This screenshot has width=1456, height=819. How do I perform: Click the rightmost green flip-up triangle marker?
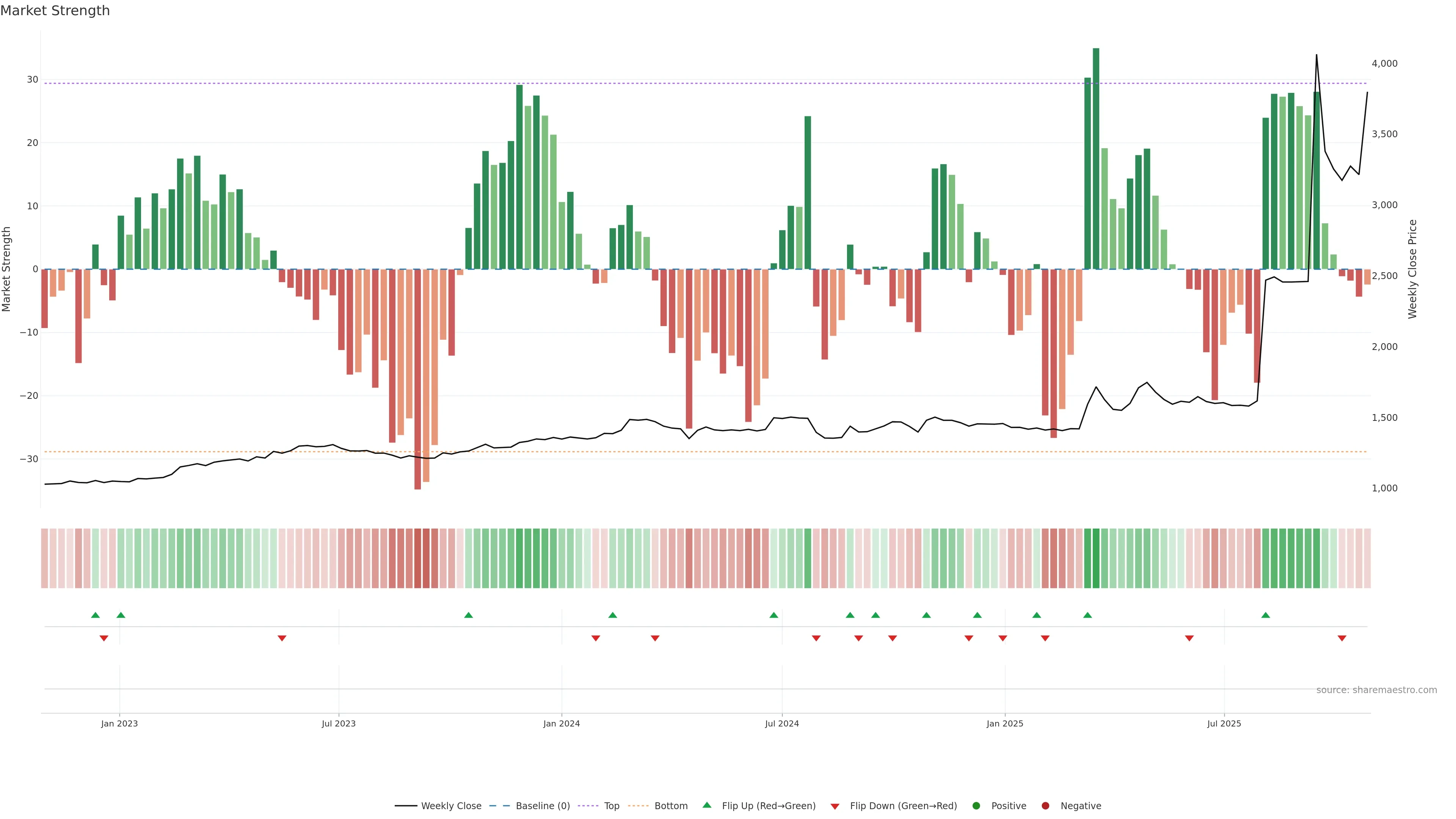(x=1266, y=615)
